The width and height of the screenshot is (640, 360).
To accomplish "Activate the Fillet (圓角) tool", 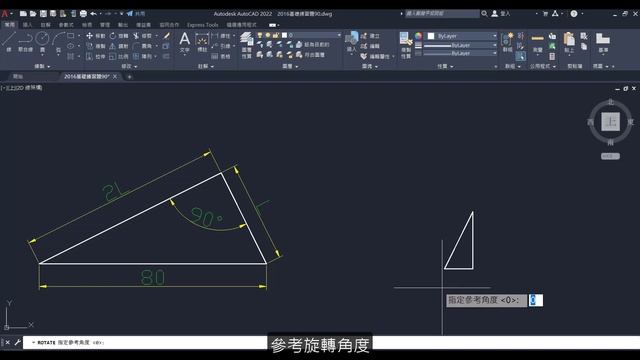I will (x=142, y=46).
